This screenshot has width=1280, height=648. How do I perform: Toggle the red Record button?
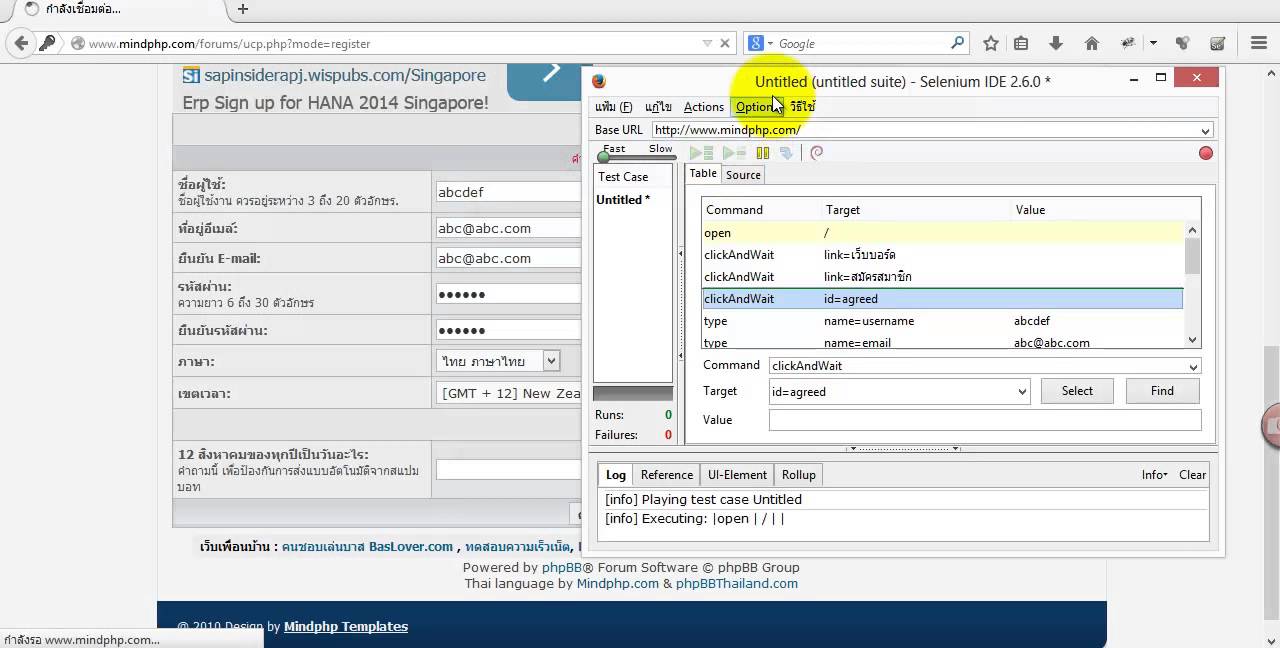click(x=1206, y=153)
